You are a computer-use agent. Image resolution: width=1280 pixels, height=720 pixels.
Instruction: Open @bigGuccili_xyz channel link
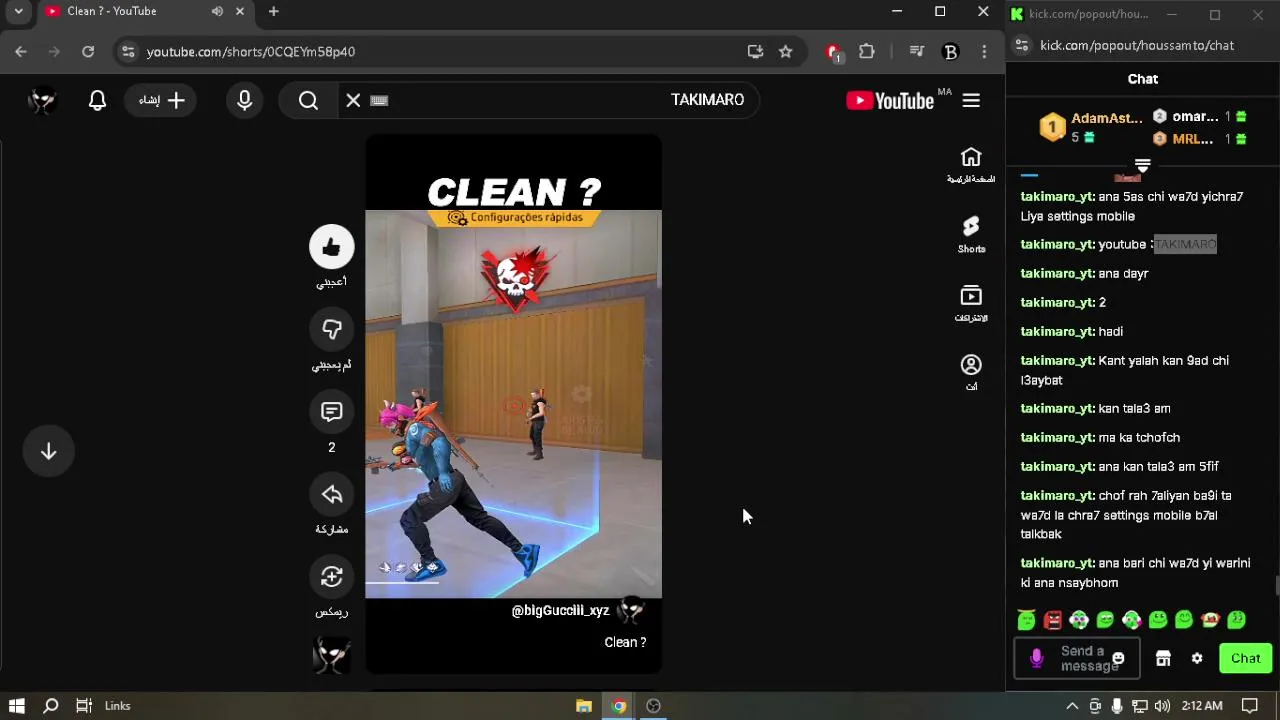(560, 610)
